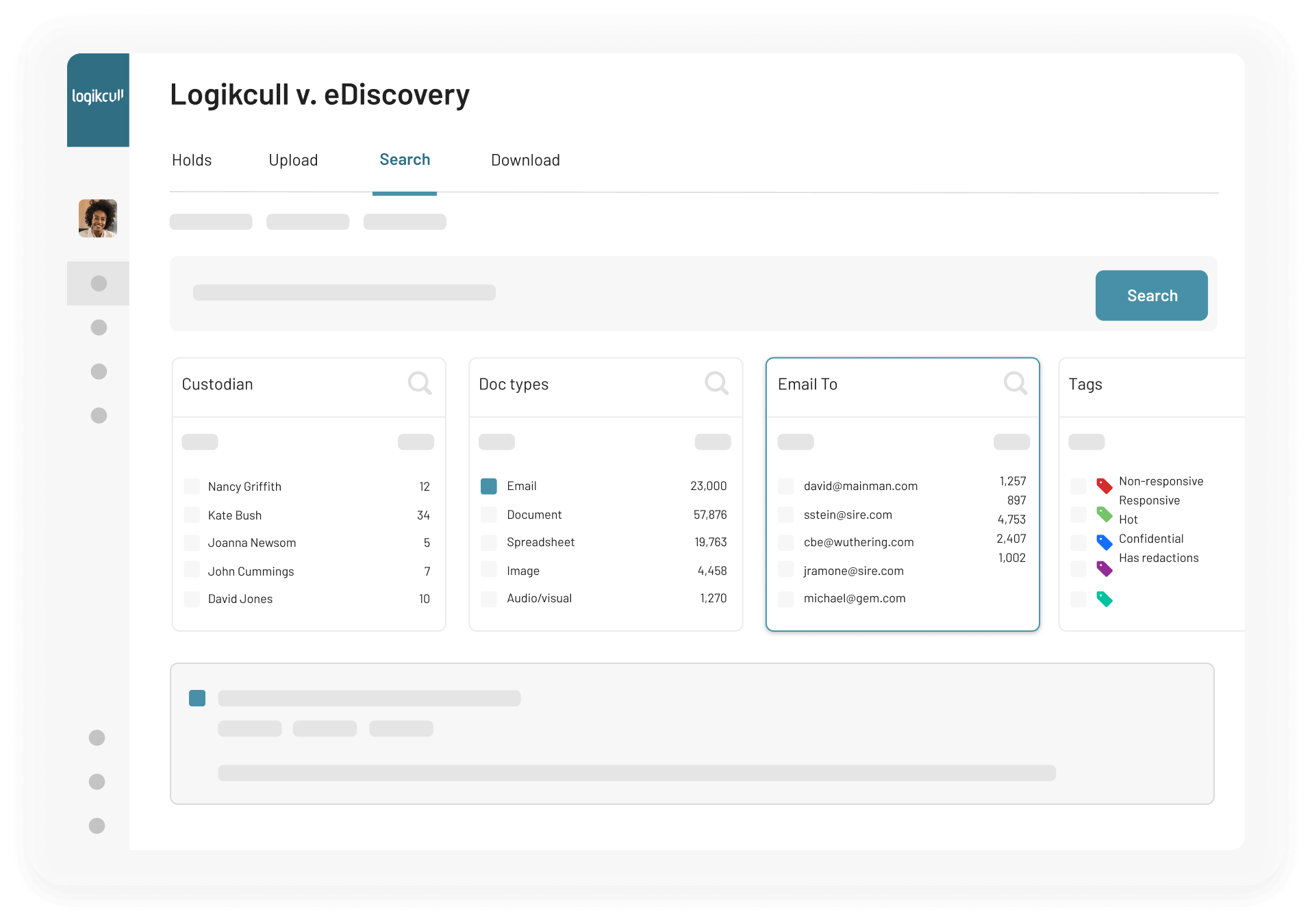Open search within the Doc types panel
Viewport: 1312px width, 924px height.
point(717,384)
